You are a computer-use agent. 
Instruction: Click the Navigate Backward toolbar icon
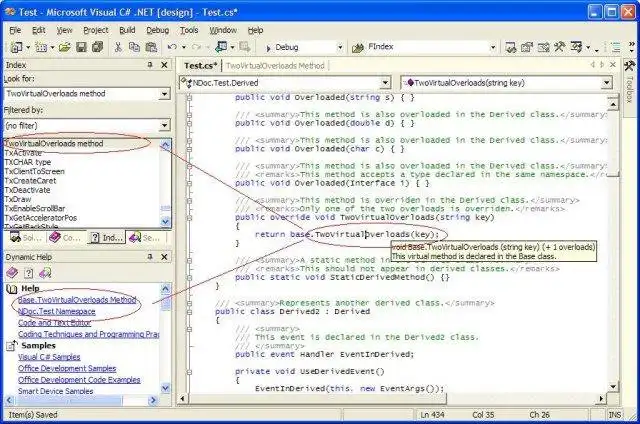point(221,47)
